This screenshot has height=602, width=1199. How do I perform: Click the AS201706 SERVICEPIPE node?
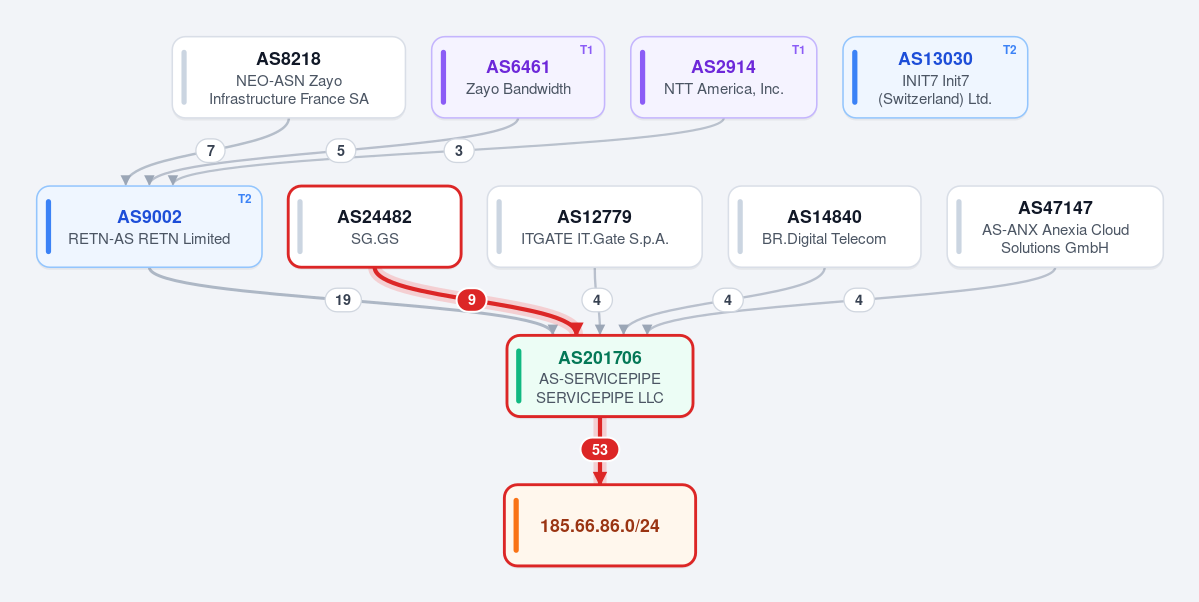pyautogui.click(x=600, y=376)
